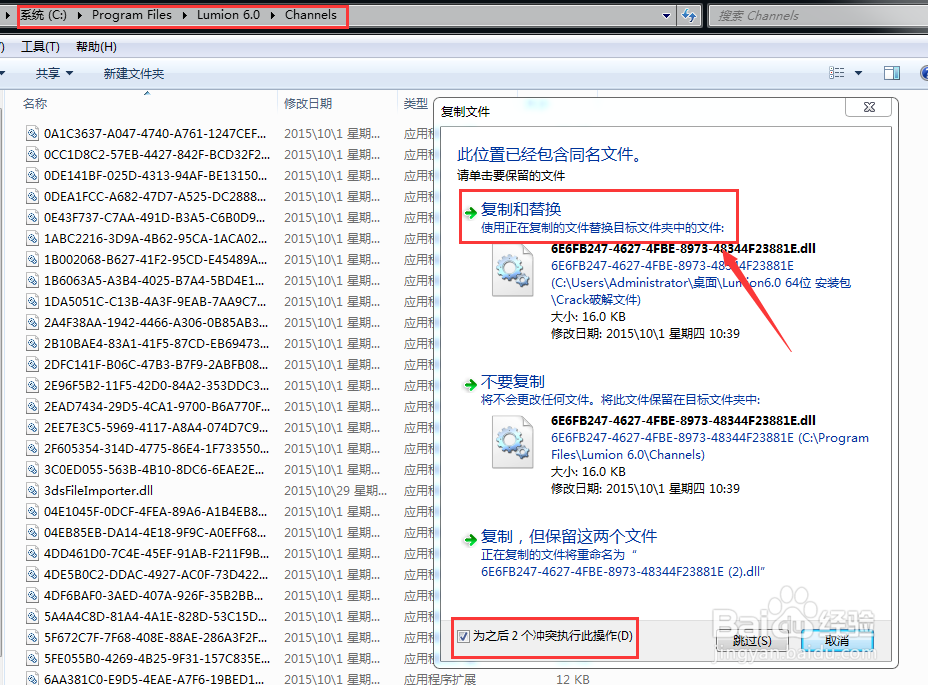928x685 pixels.
Task: Select file icon of 0DE141BF-025D-4313 dll
Action: coord(33,176)
